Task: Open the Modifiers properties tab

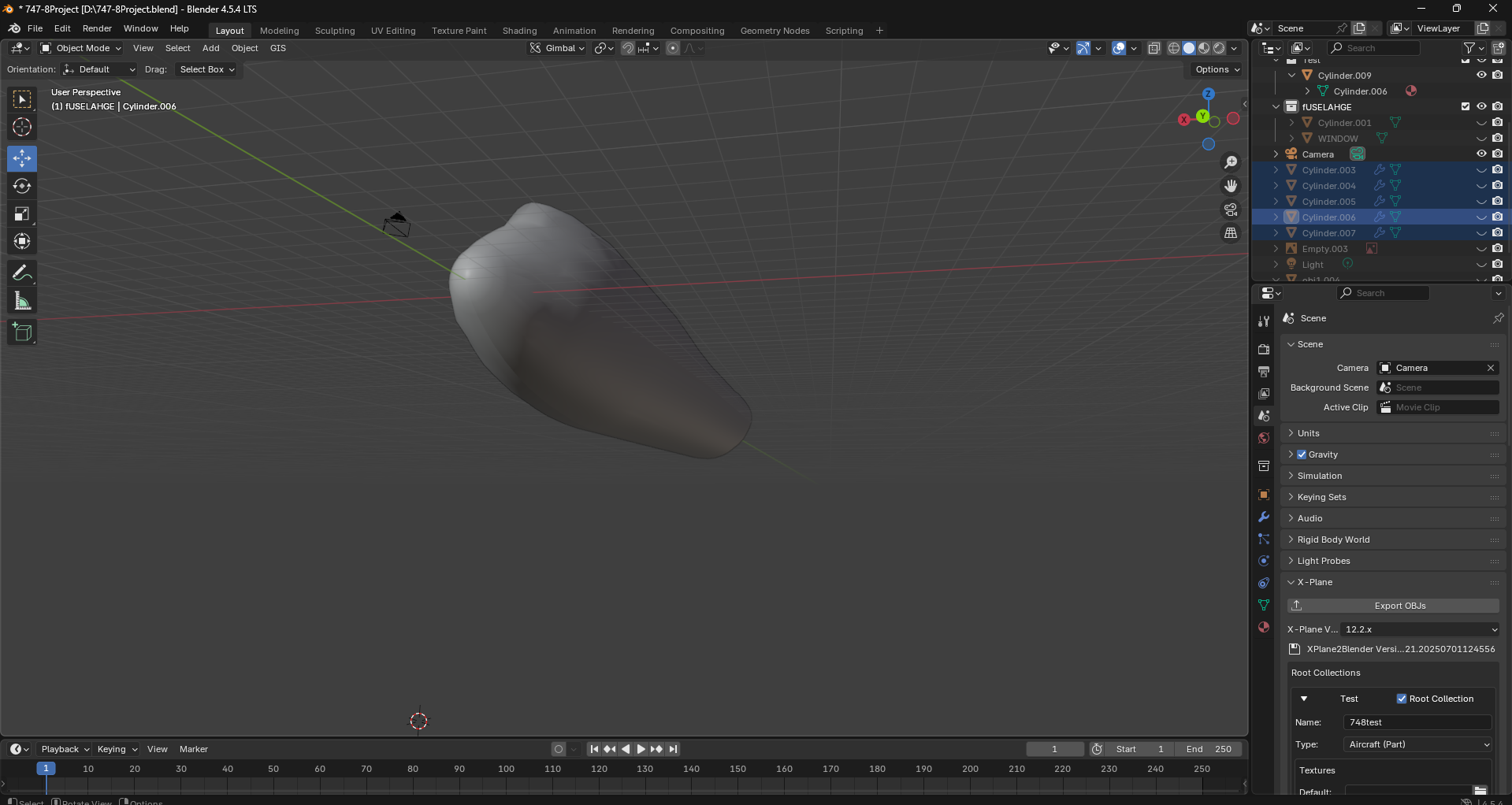Action: (1264, 517)
